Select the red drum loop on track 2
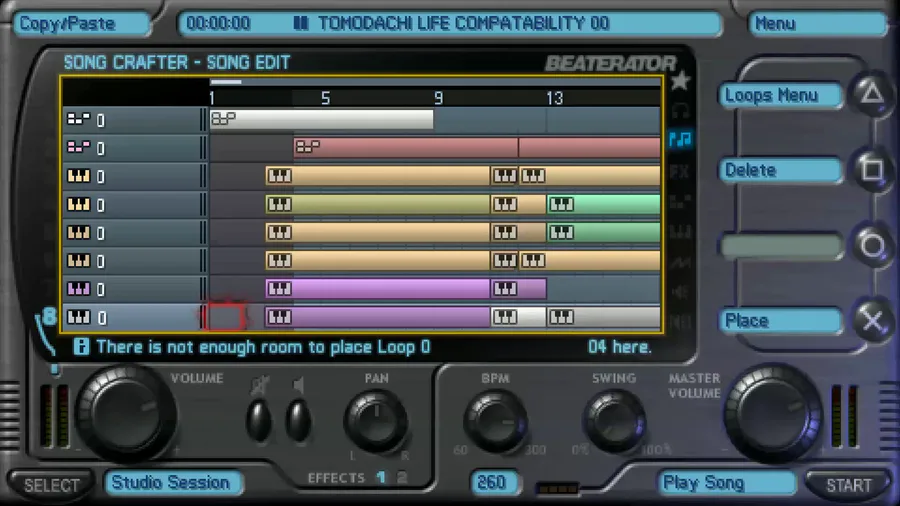 coord(406,147)
